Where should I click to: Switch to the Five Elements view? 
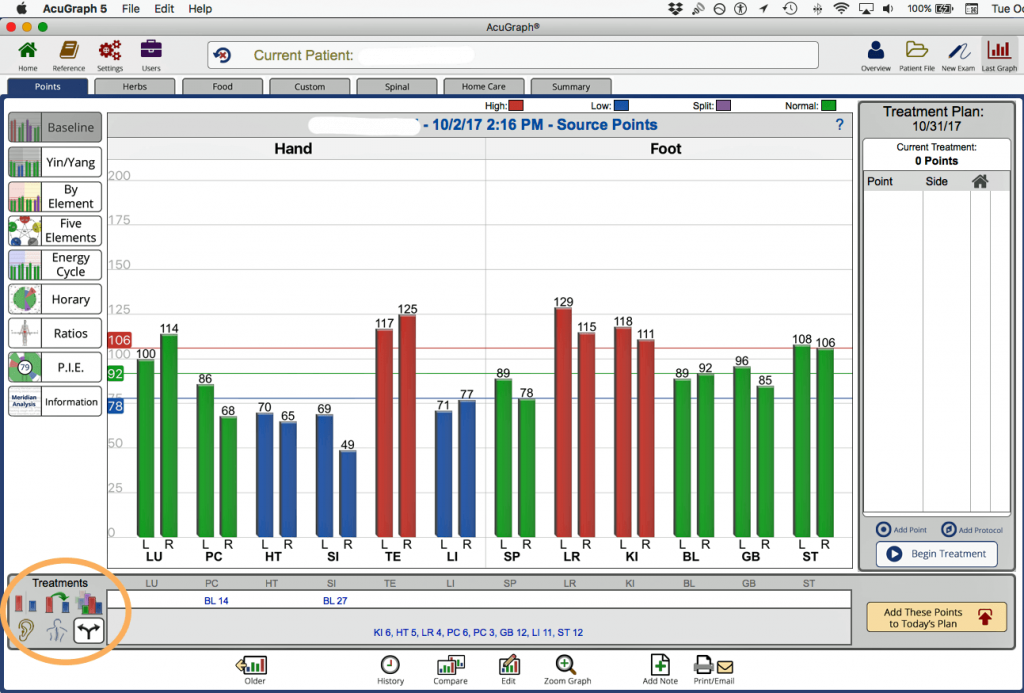(55, 231)
